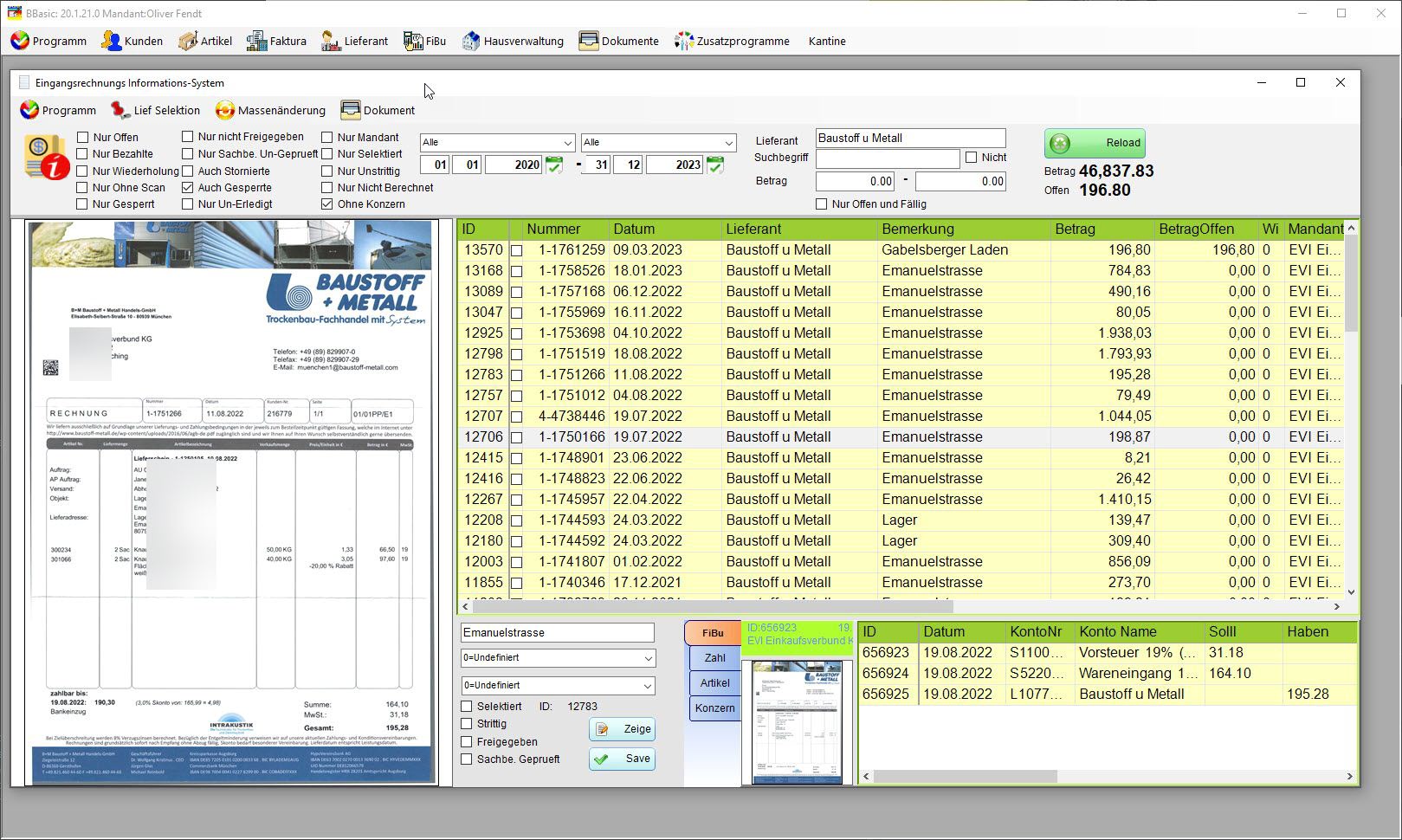This screenshot has height=840, width=1402.
Task: Open the Dokumente icon in main menu
Action: click(x=589, y=41)
